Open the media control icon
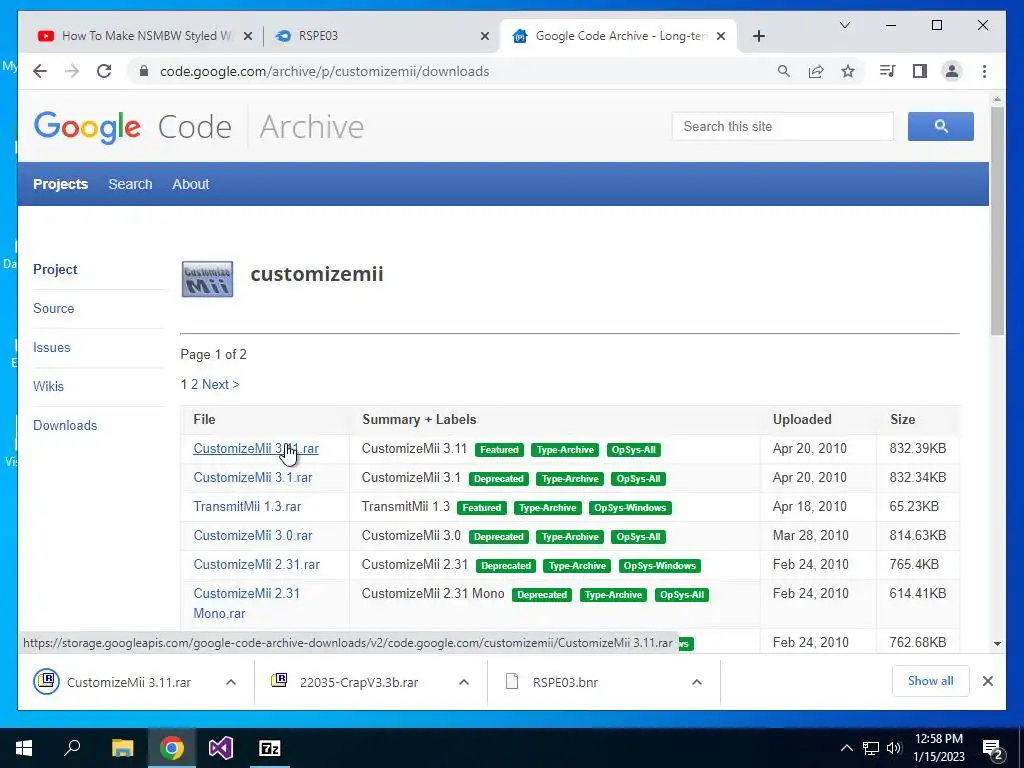Image resolution: width=1024 pixels, height=768 pixels. 888,71
